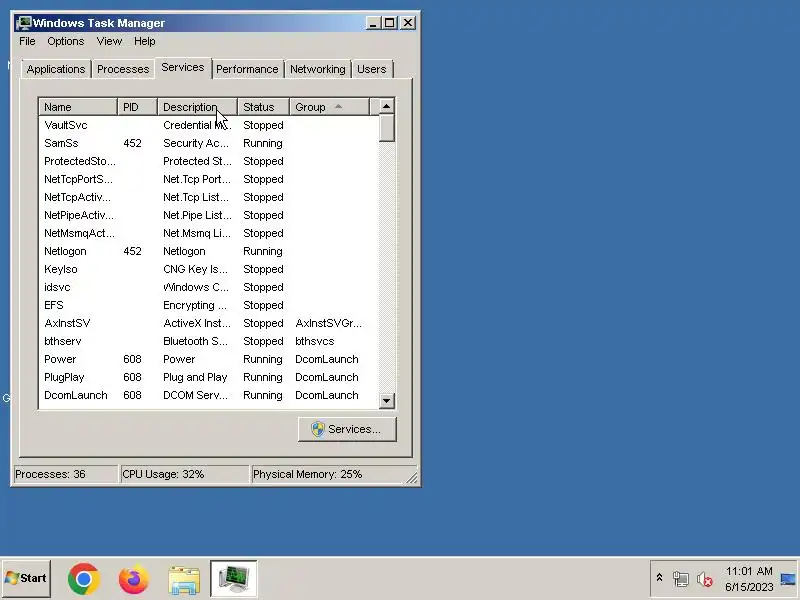The height and width of the screenshot is (600, 800).
Task: Select the AxInstSV service row
Action: point(209,323)
